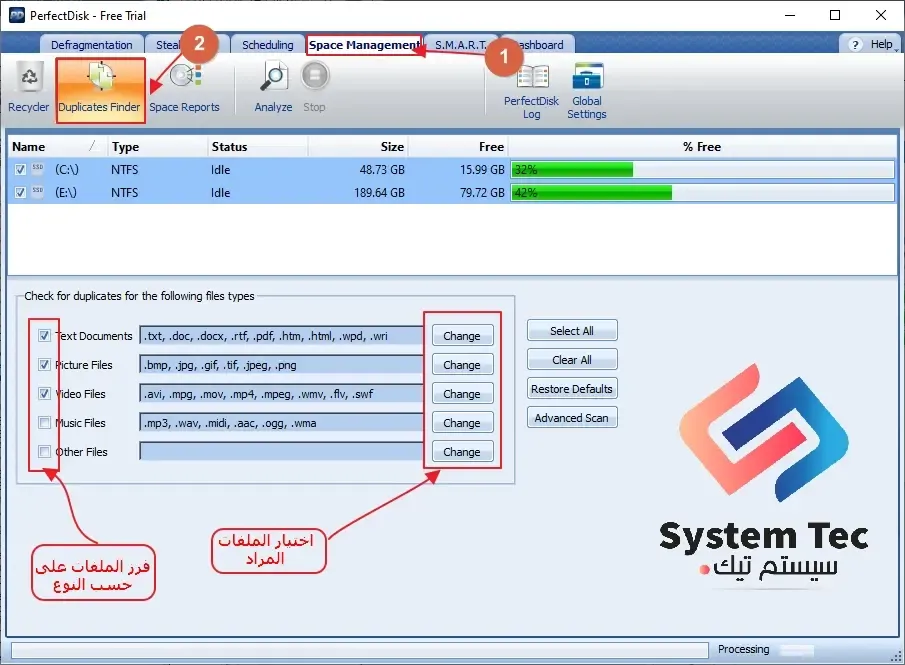Image resolution: width=905 pixels, height=665 pixels.
Task: Sort by the Free column header
Action: pyautogui.click(x=458, y=147)
